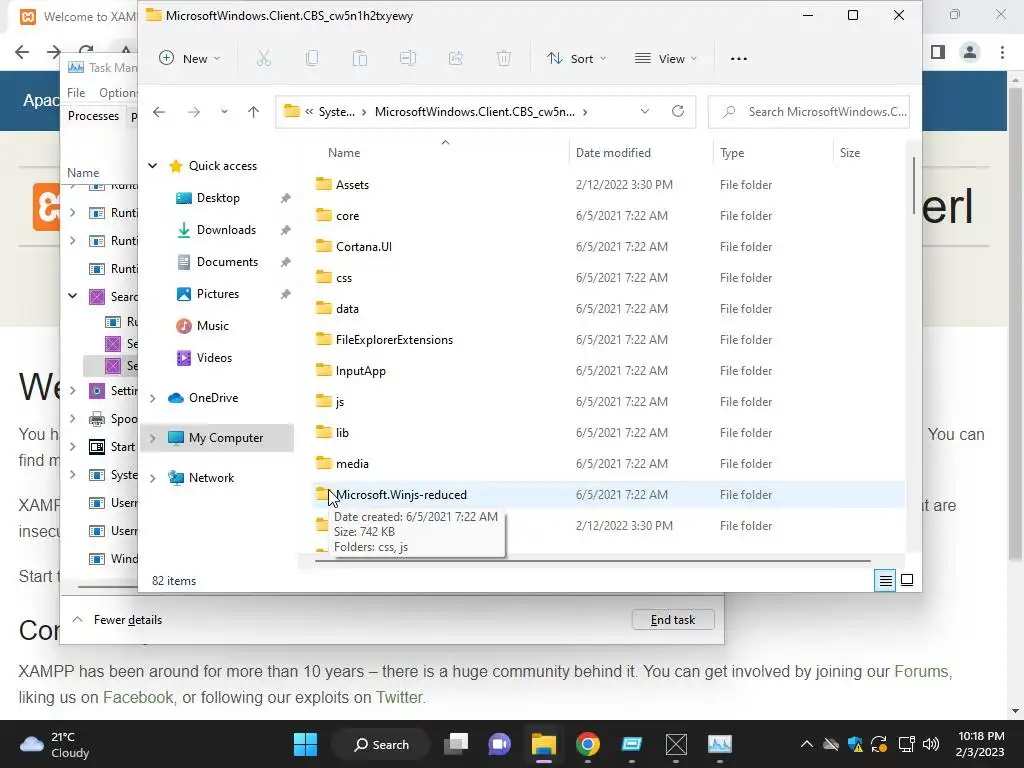Sort by Name column header

click(344, 153)
